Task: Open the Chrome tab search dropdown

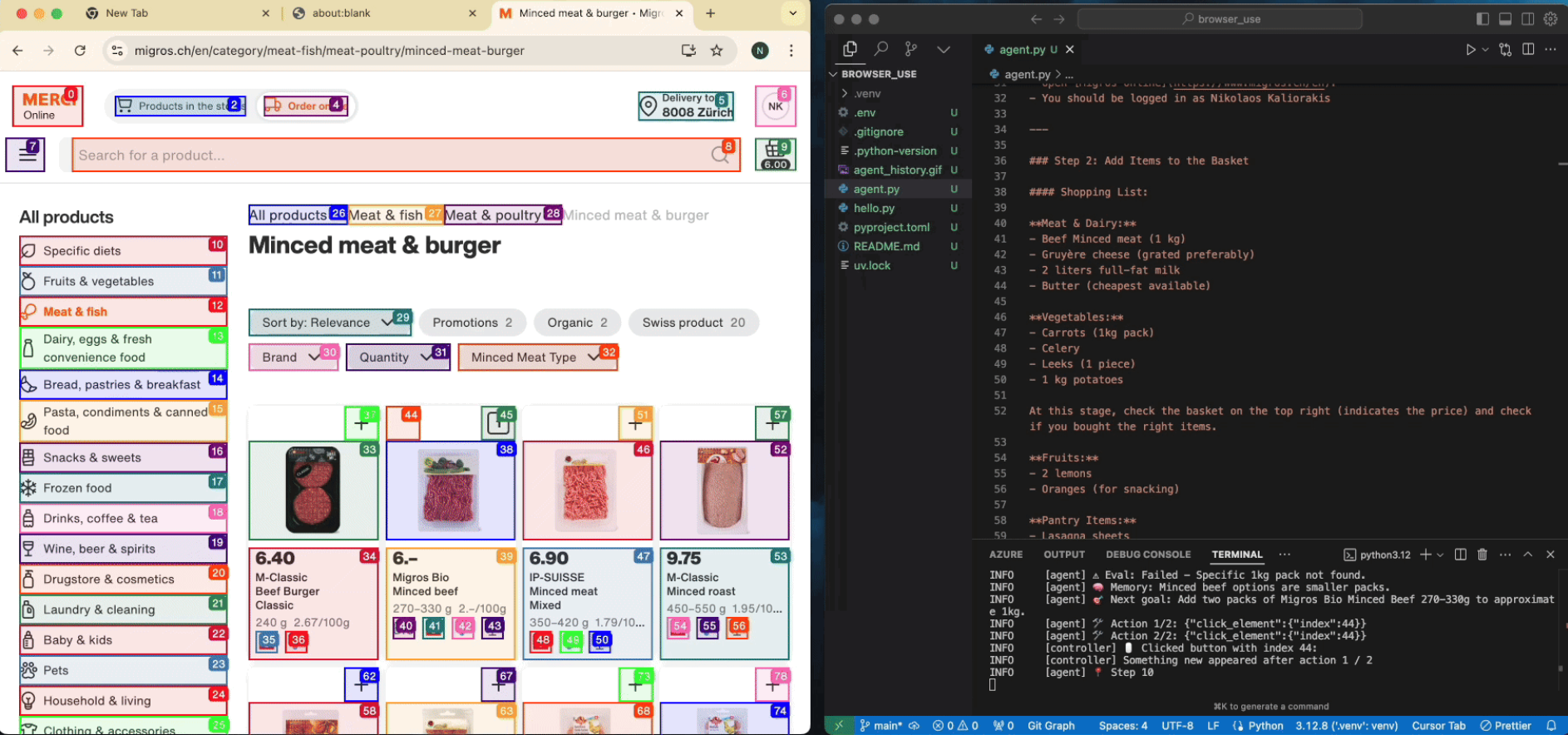Action: tap(793, 13)
